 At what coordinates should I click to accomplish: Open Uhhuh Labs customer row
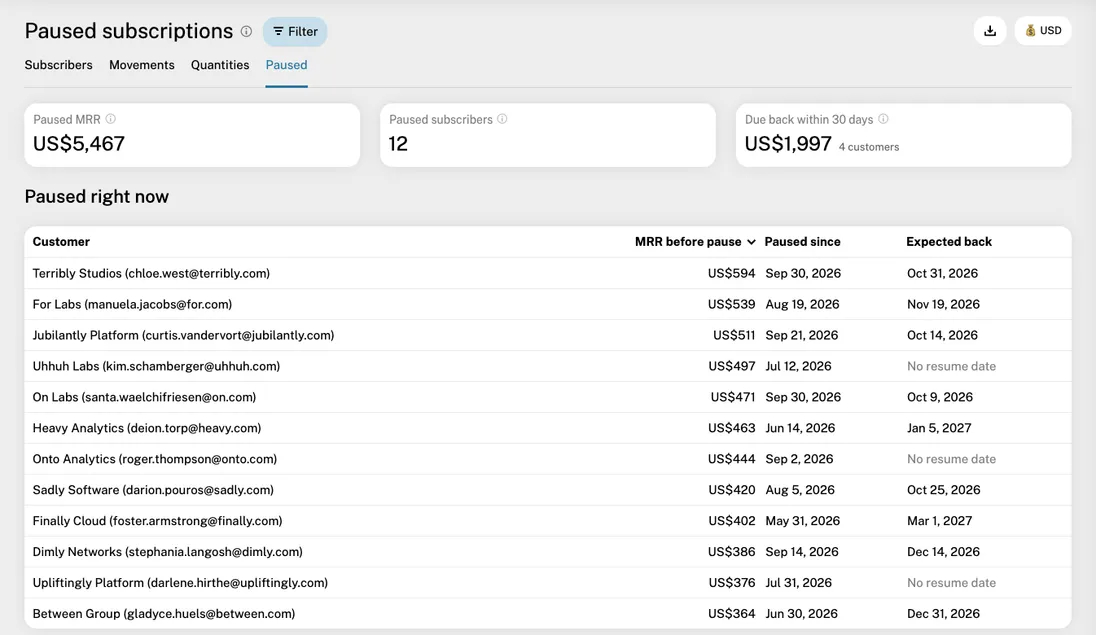[548, 366]
